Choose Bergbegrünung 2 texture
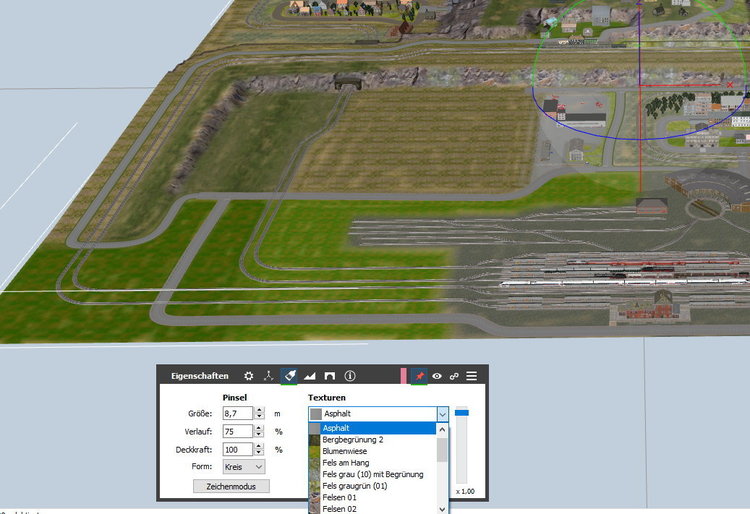The width and height of the screenshot is (750, 514). pyautogui.click(x=373, y=439)
